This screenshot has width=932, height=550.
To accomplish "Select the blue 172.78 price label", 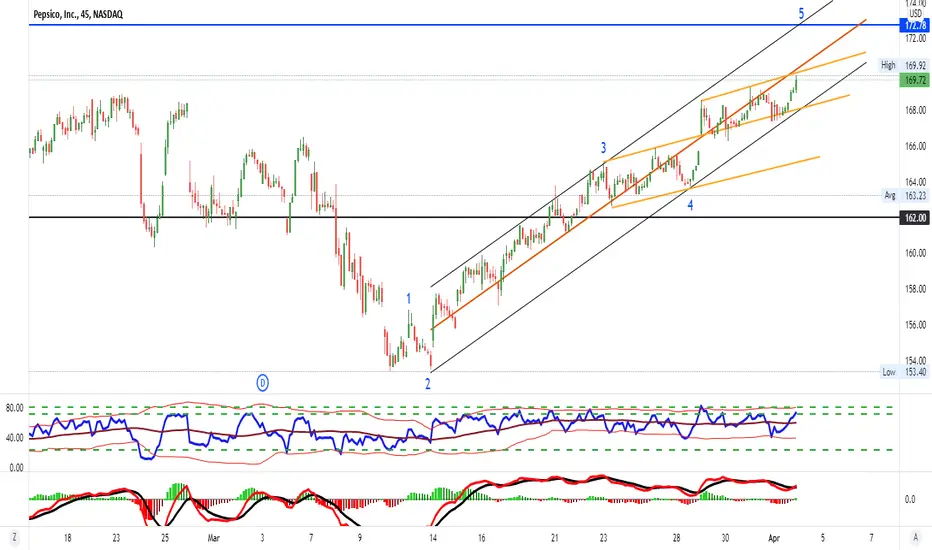I will click(x=915, y=26).
